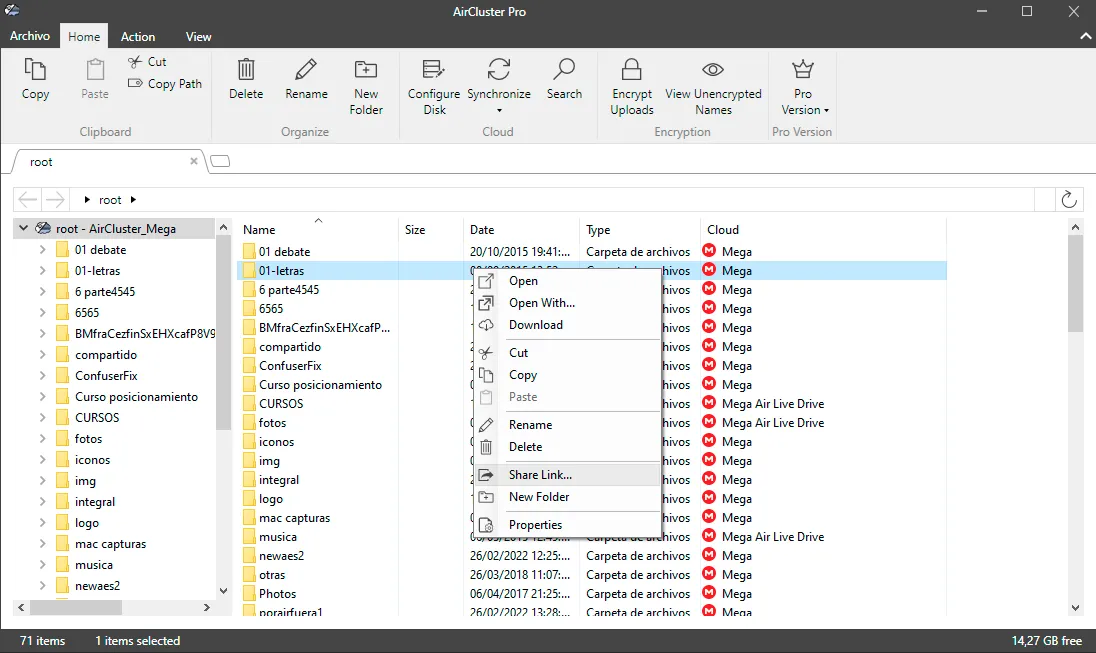Click the Search magnifier icon
The image size is (1096, 653).
click(563, 69)
